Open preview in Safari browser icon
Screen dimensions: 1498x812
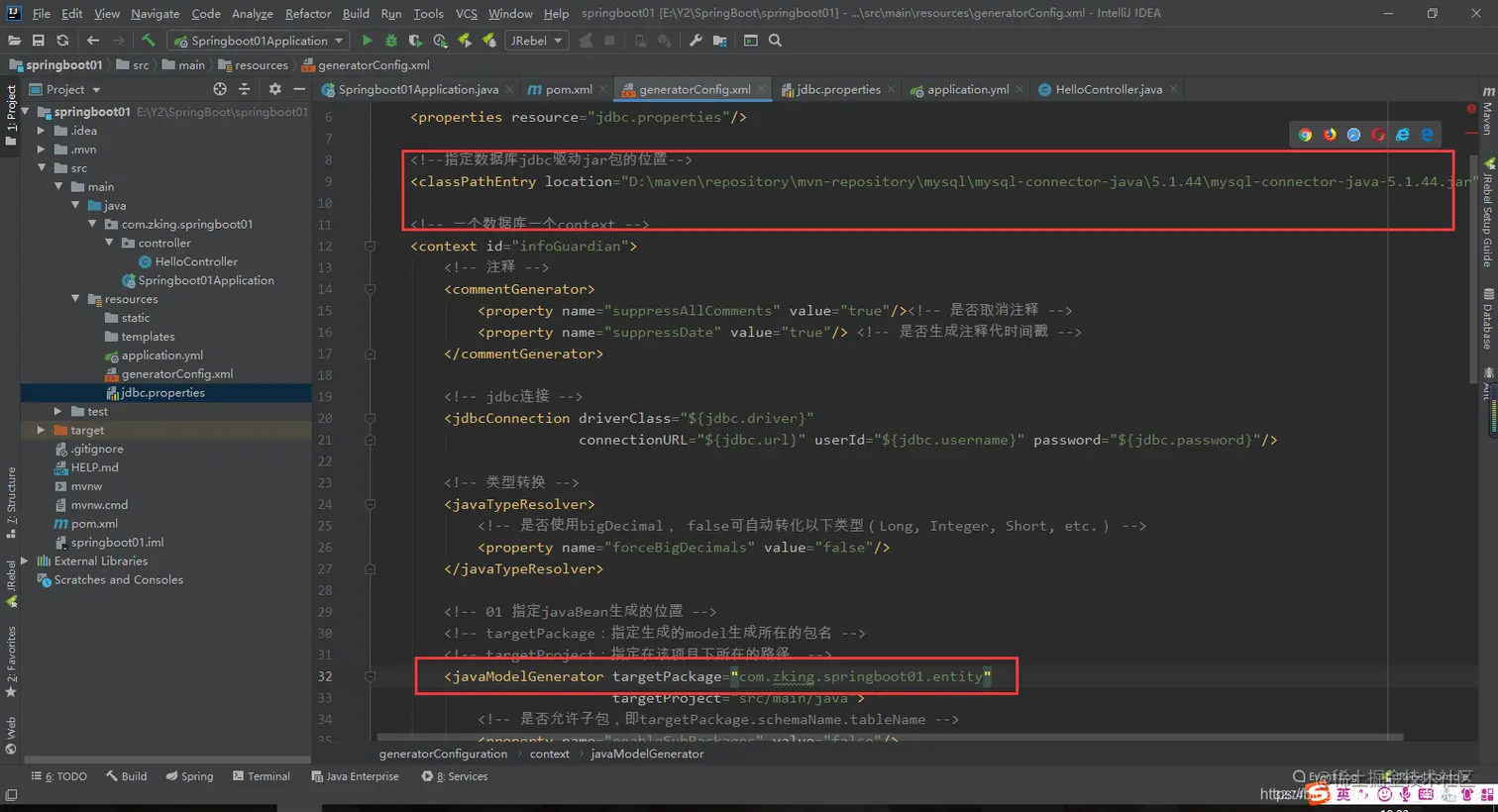click(x=1354, y=135)
